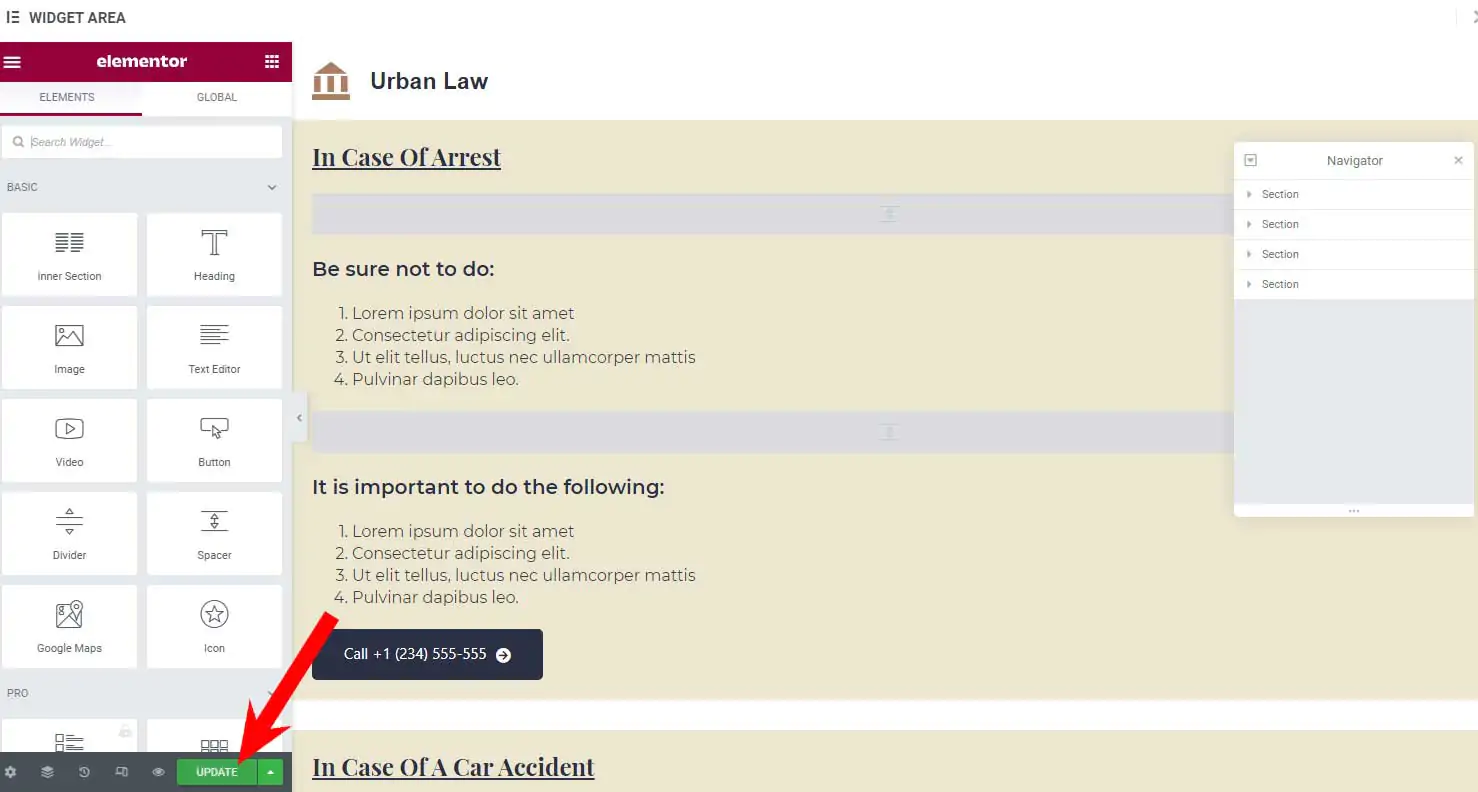Open the widgets grid icon in header

(x=272, y=62)
